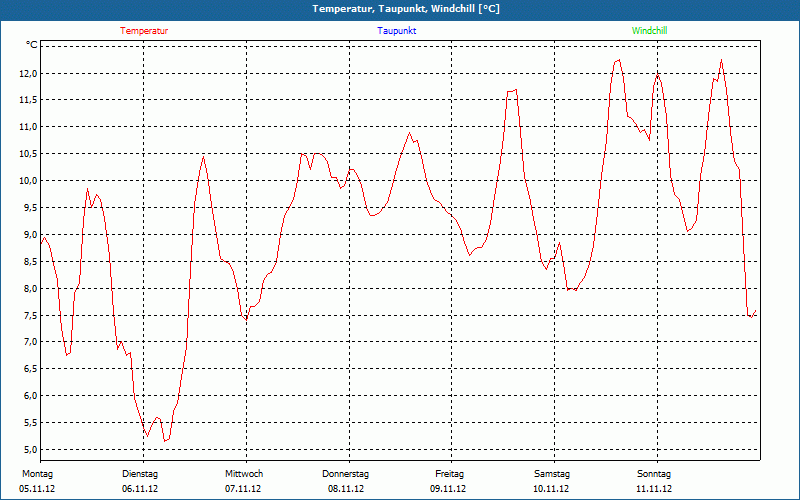
Task: Click the Sonntag day label
Action: point(654,474)
